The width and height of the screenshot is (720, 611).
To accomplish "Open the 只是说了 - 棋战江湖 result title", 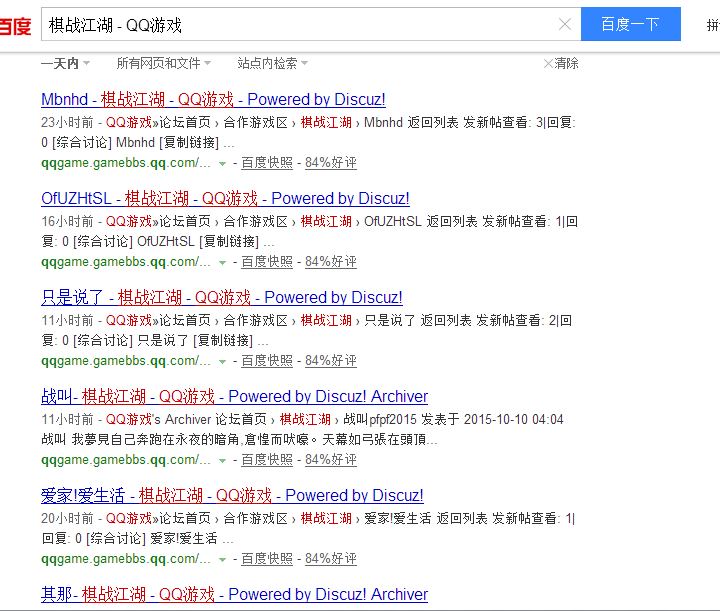I will [222, 297].
